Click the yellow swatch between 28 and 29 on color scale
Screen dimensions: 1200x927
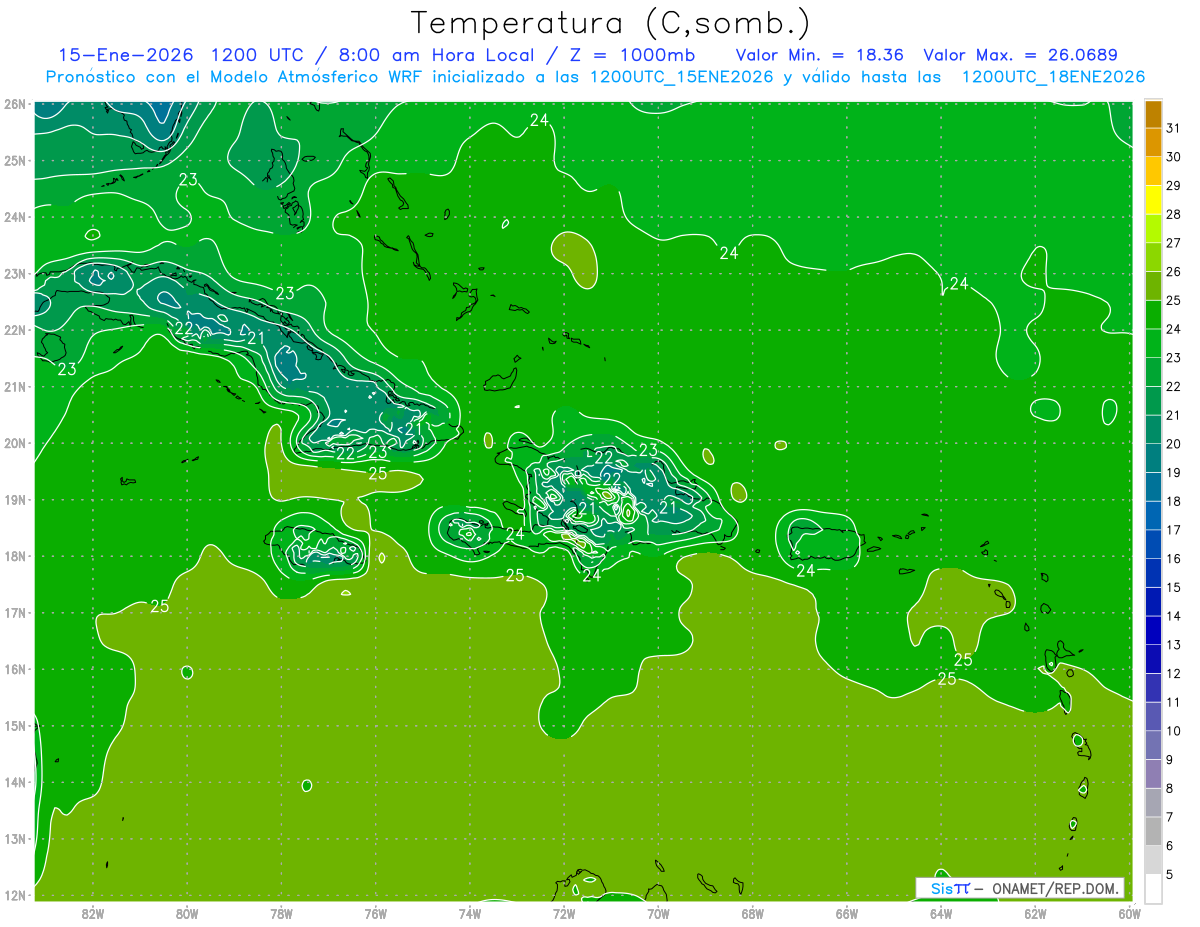coord(1153,200)
